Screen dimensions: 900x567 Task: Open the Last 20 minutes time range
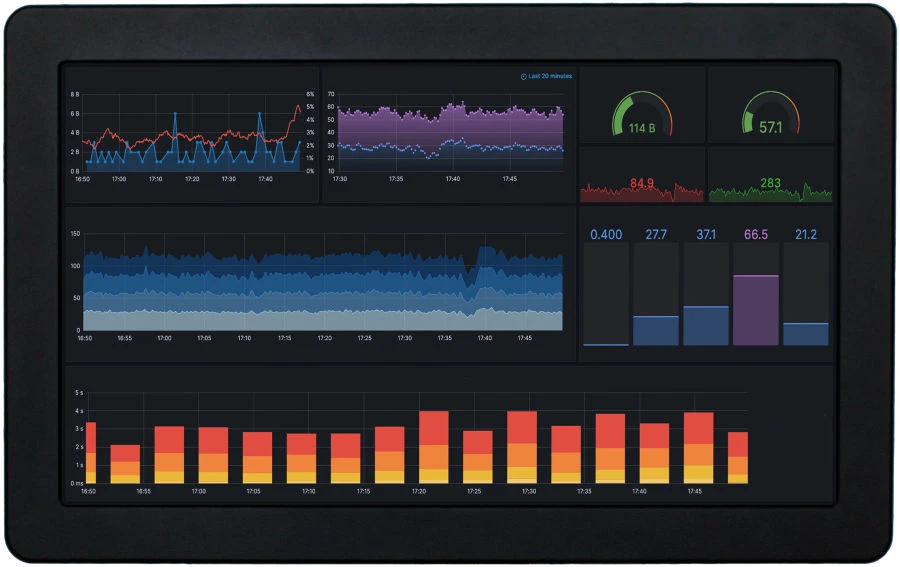click(550, 76)
